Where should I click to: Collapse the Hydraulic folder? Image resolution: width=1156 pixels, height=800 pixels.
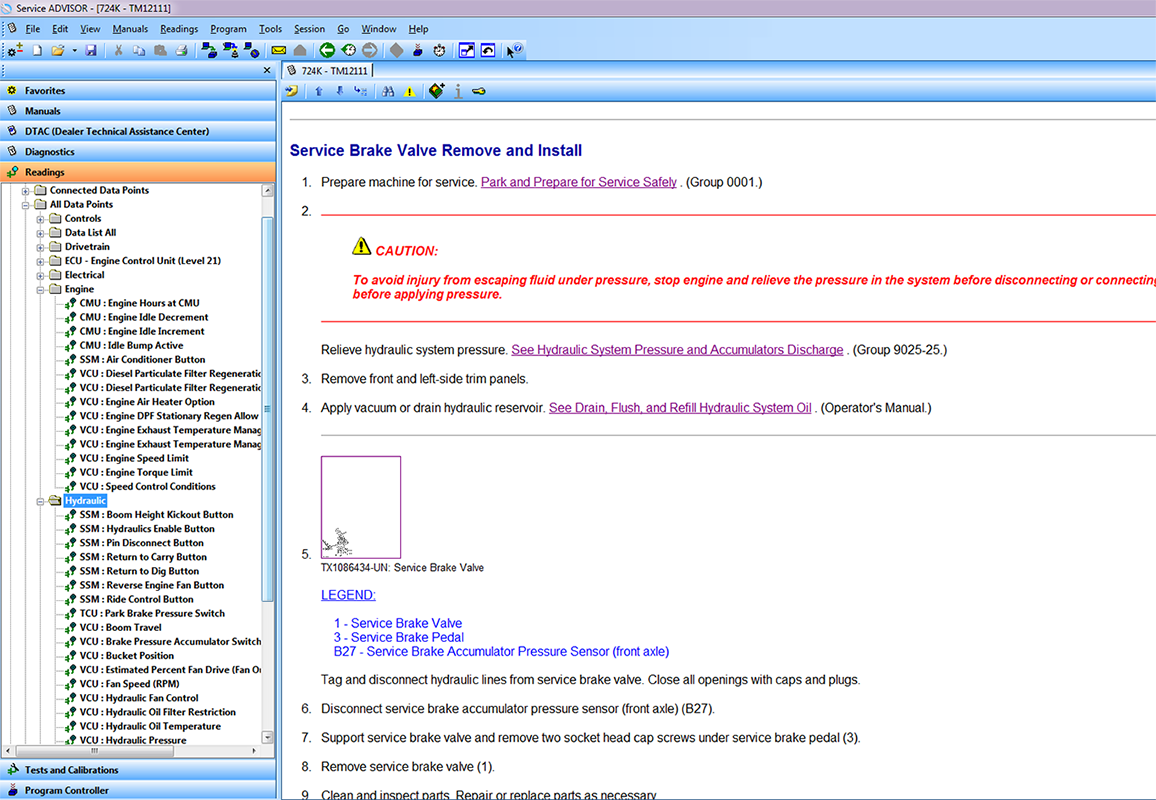click(41, 501)
